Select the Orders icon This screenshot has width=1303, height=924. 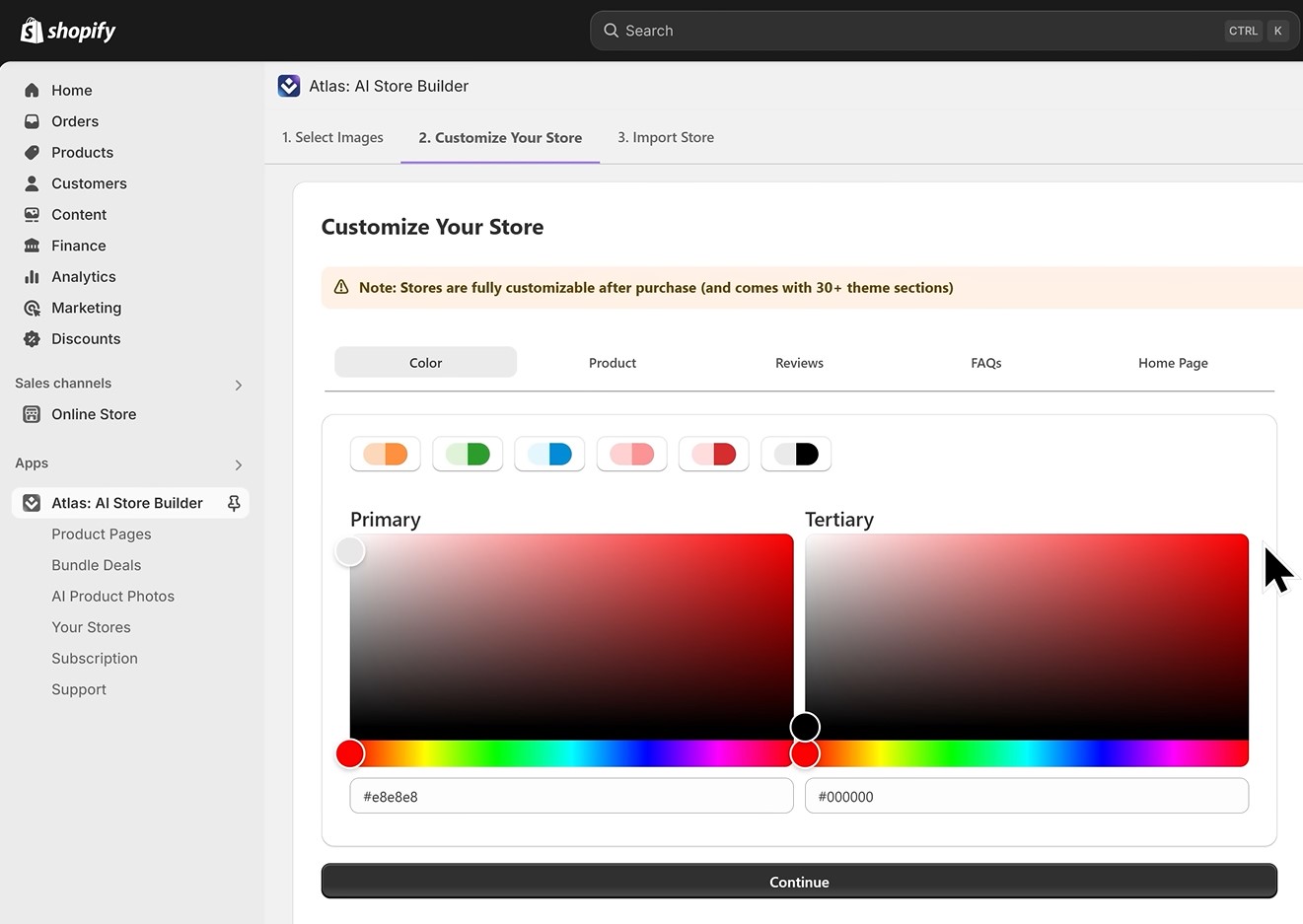(x=31, y=121)
